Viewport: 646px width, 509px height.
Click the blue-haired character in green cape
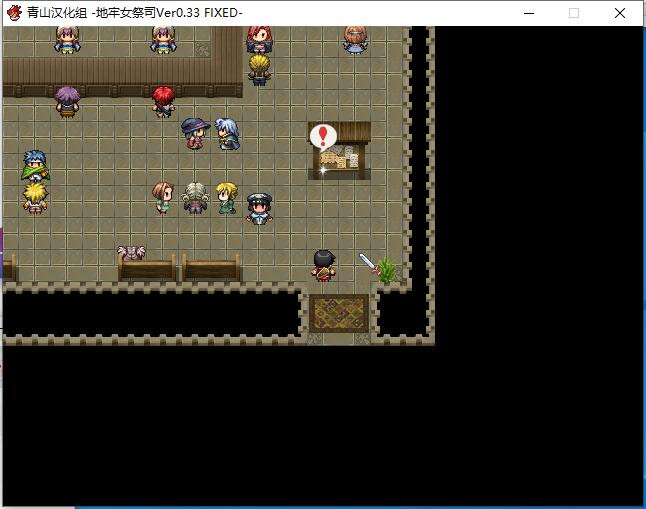tap(35, 166)
